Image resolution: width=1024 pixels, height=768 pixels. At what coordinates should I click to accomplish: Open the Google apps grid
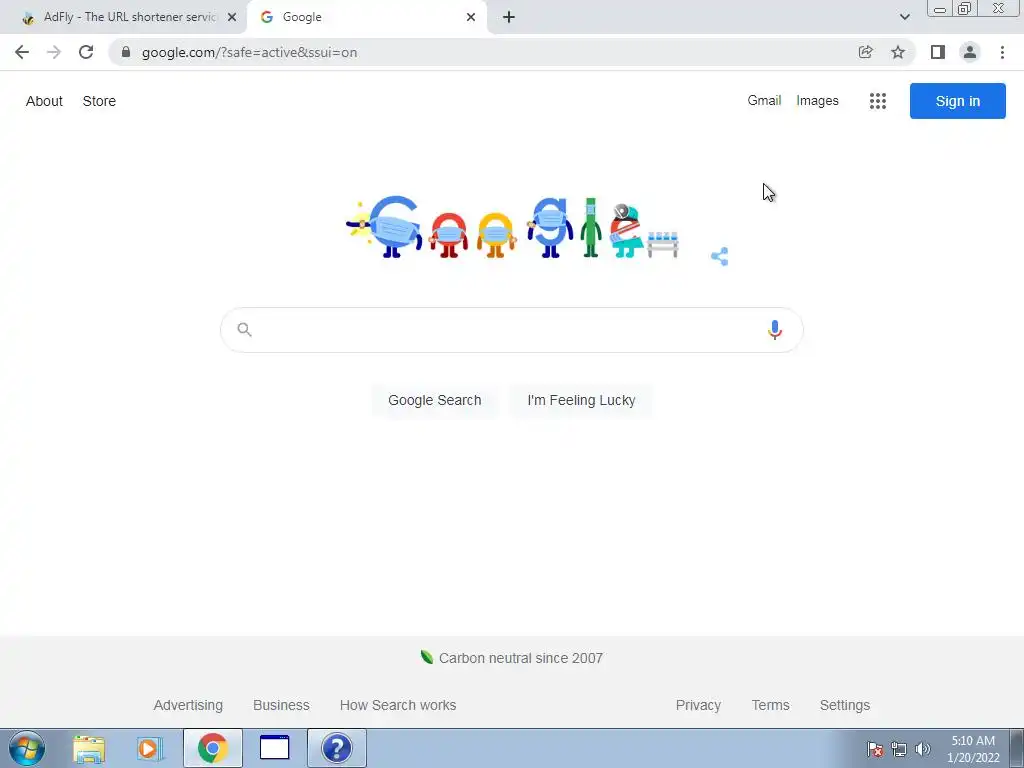[878, 101]
